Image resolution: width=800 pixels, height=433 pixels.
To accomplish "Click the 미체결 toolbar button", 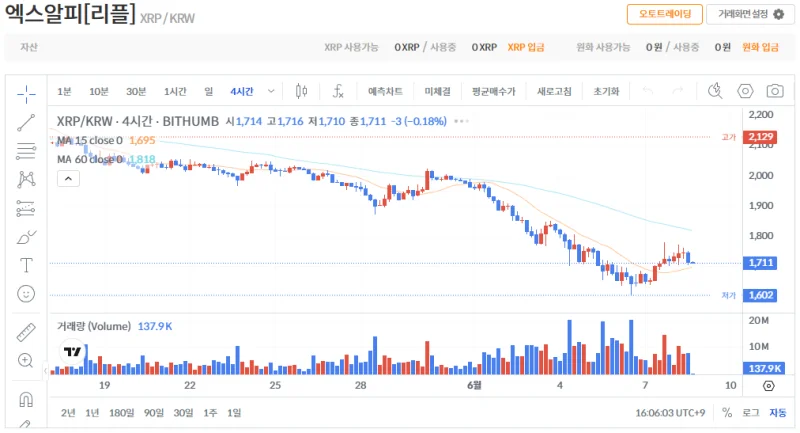I will (437, 91).
